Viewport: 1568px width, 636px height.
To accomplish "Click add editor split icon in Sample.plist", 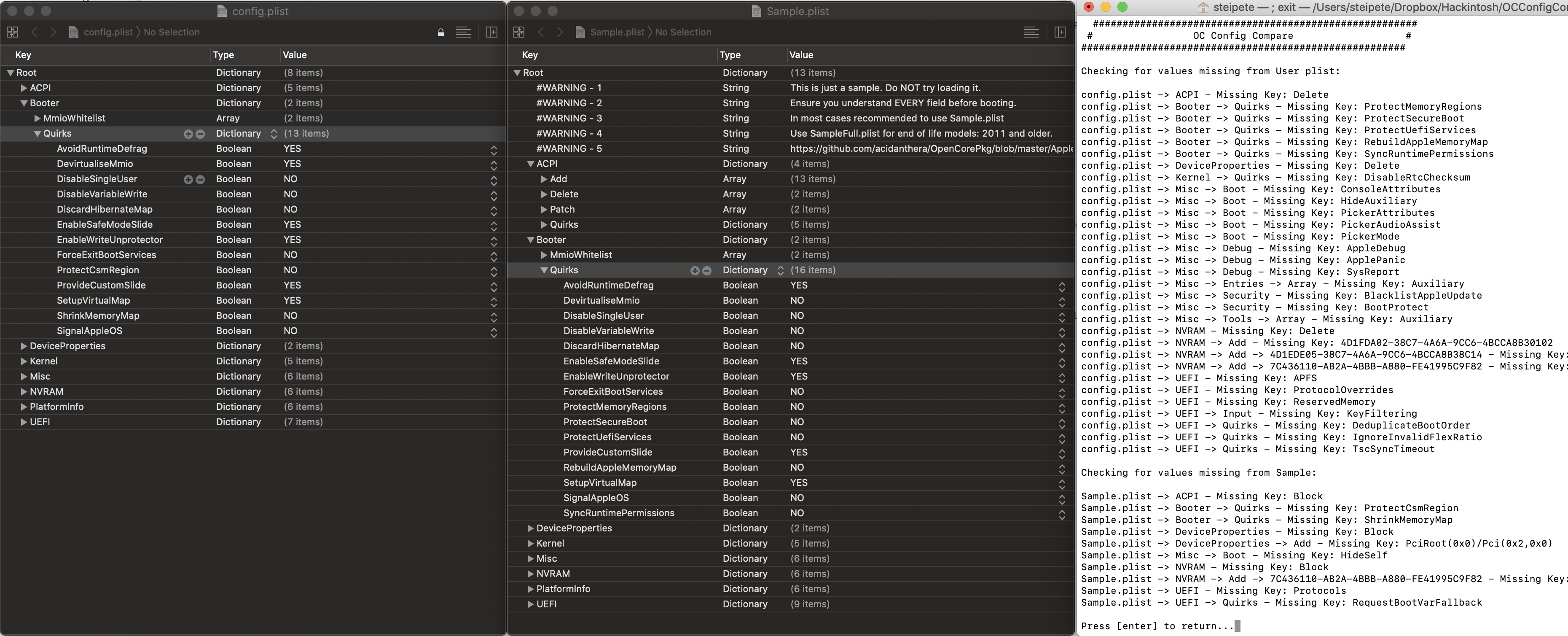I will 1060,32.
